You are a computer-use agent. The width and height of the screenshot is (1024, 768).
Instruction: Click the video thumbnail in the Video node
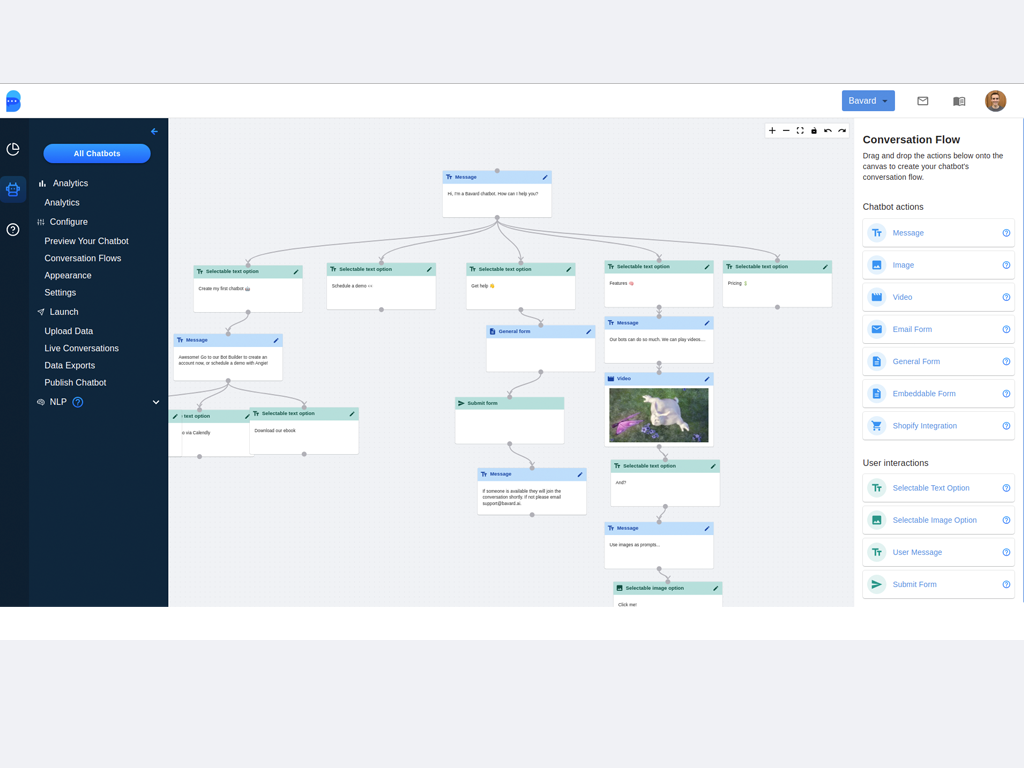pos(659,414)
